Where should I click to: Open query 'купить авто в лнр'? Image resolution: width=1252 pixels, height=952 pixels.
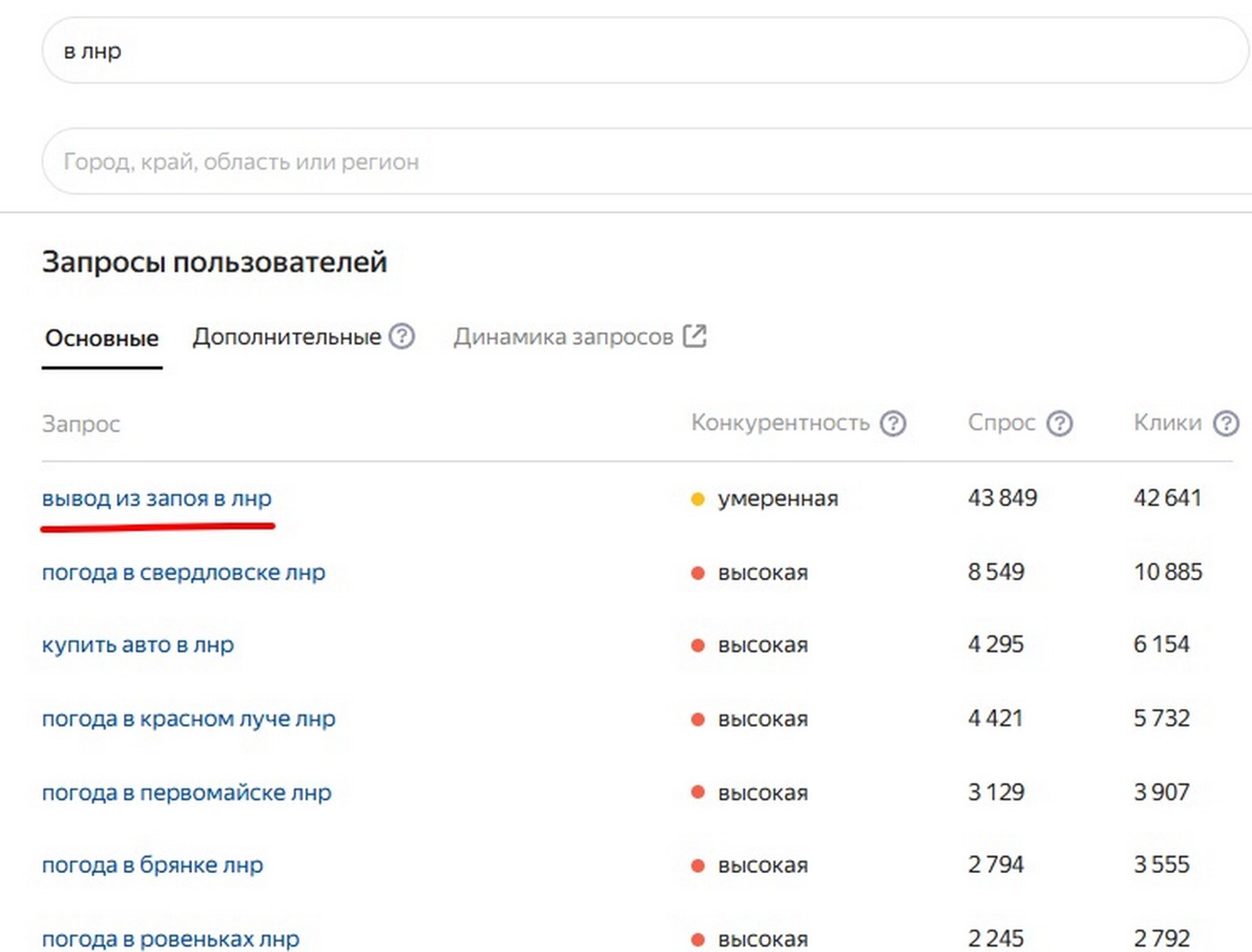[137, 645]
